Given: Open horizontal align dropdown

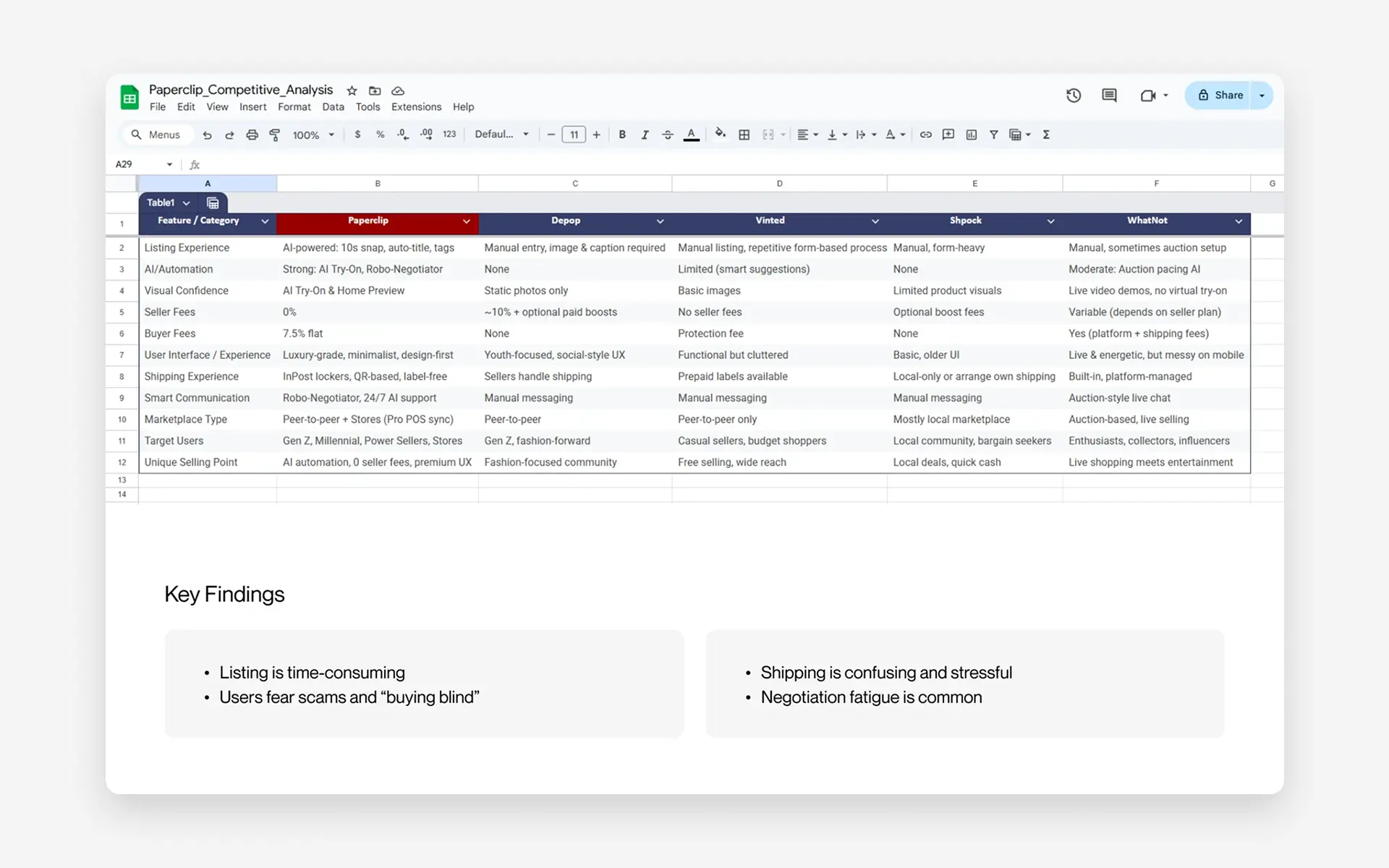Looking at the screenshot, I should 807,135.
